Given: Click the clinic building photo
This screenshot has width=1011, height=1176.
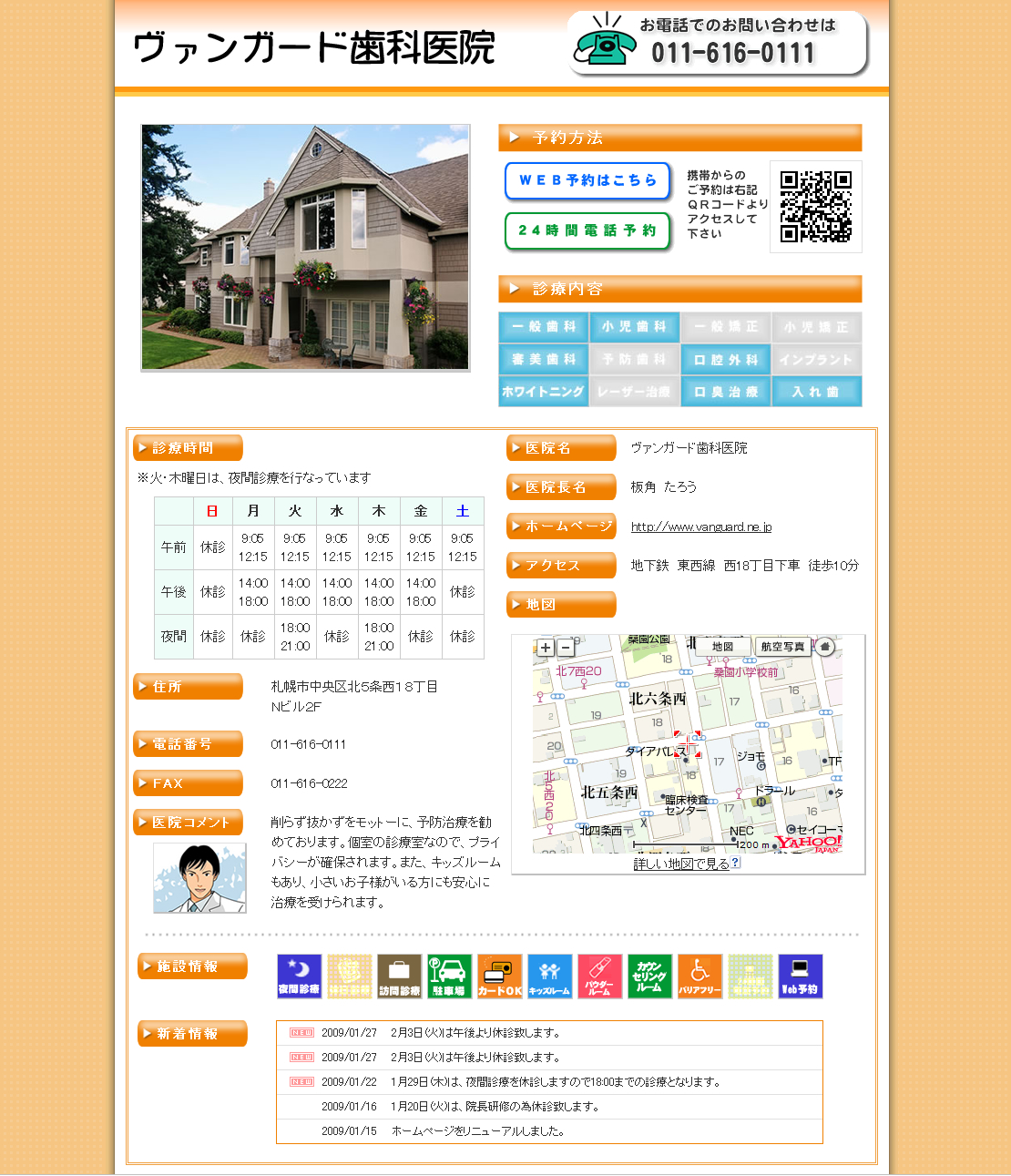Looking at the screenshot, I should 305,248.
